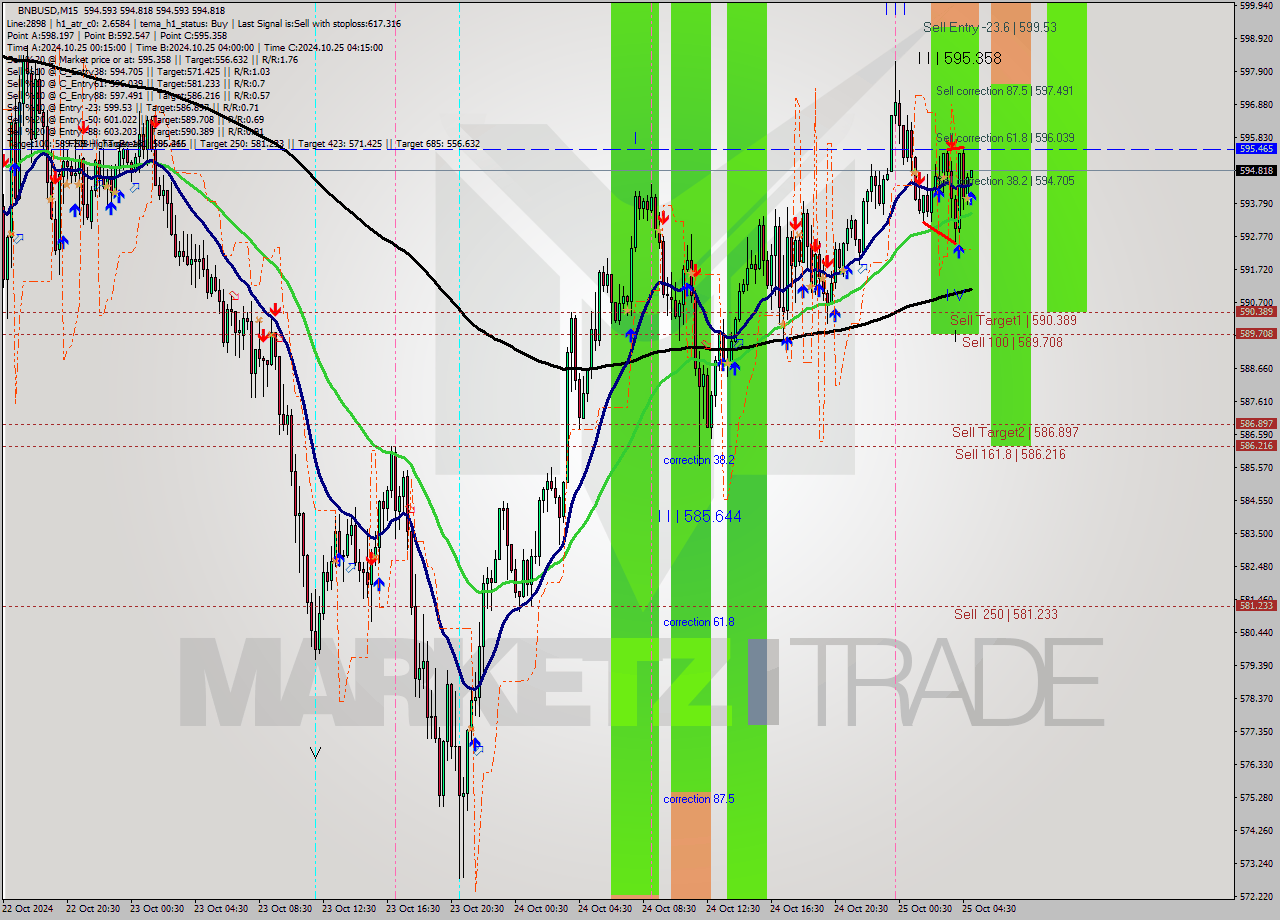Click the 592.770 price axis value
1280x920 pixels.
1256,237
